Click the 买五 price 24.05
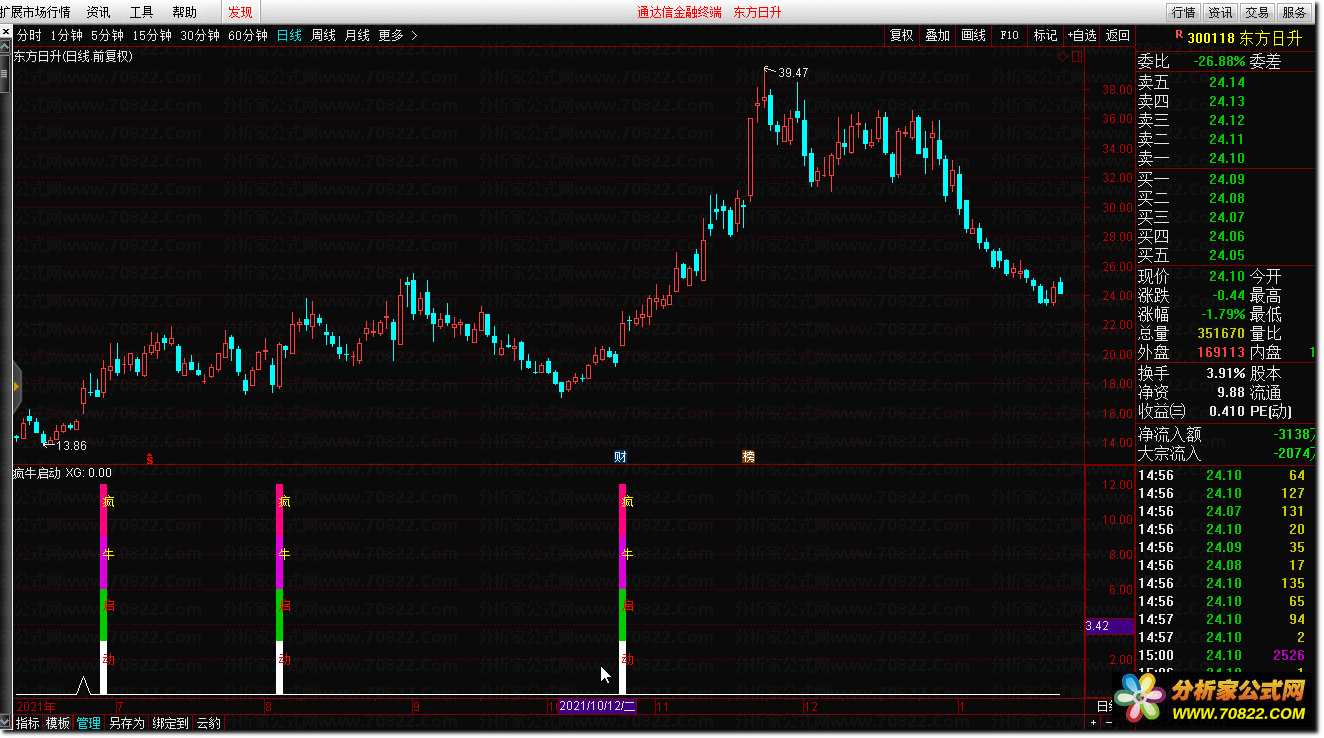The image size is (1324, 738). 1226,255
